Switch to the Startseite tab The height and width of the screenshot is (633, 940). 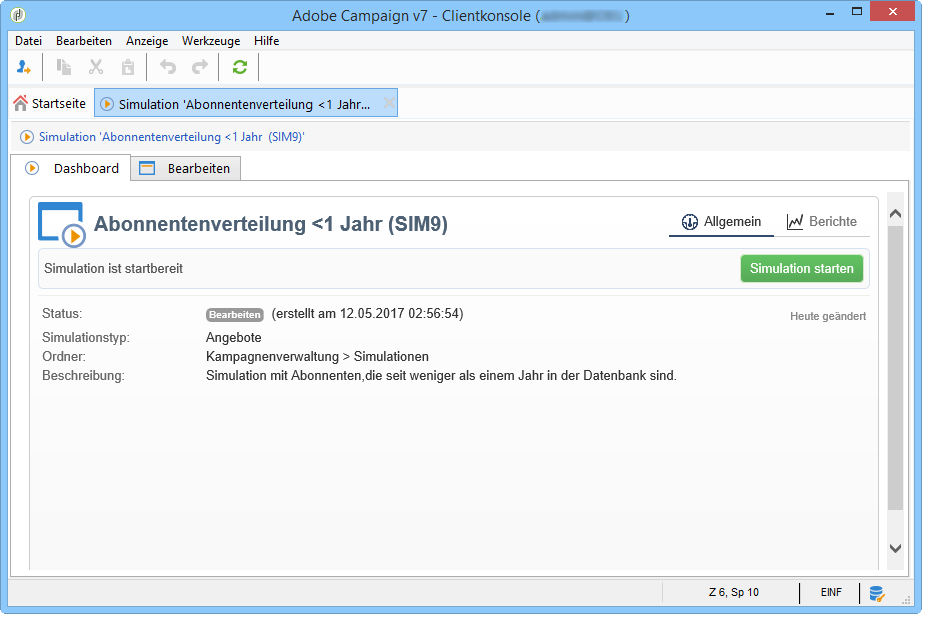point(50,103)
